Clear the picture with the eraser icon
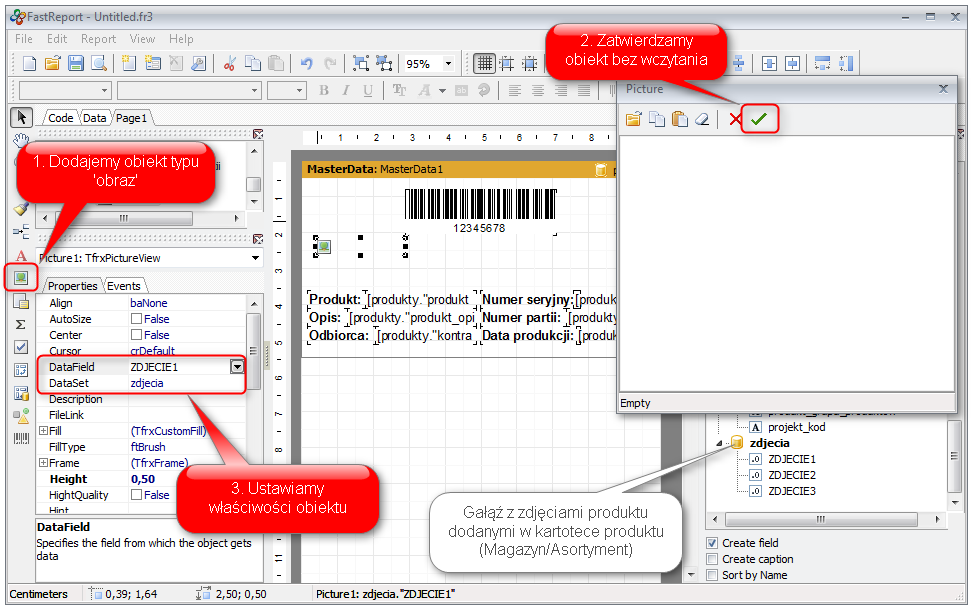This screenshot has width=973, height=610. click(702, 119)
